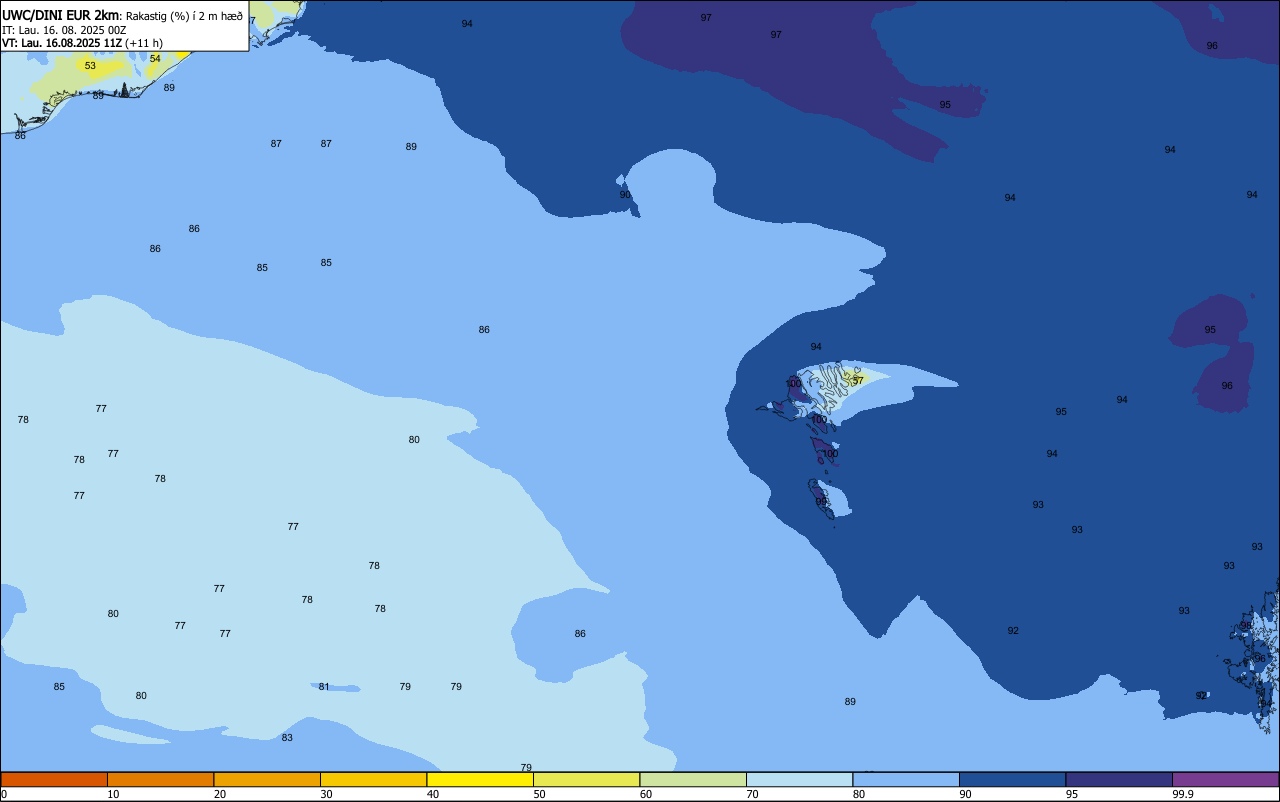Pick the 50–60 pale yellow legend swatch

pyautogui.click(x=586, y=779)
